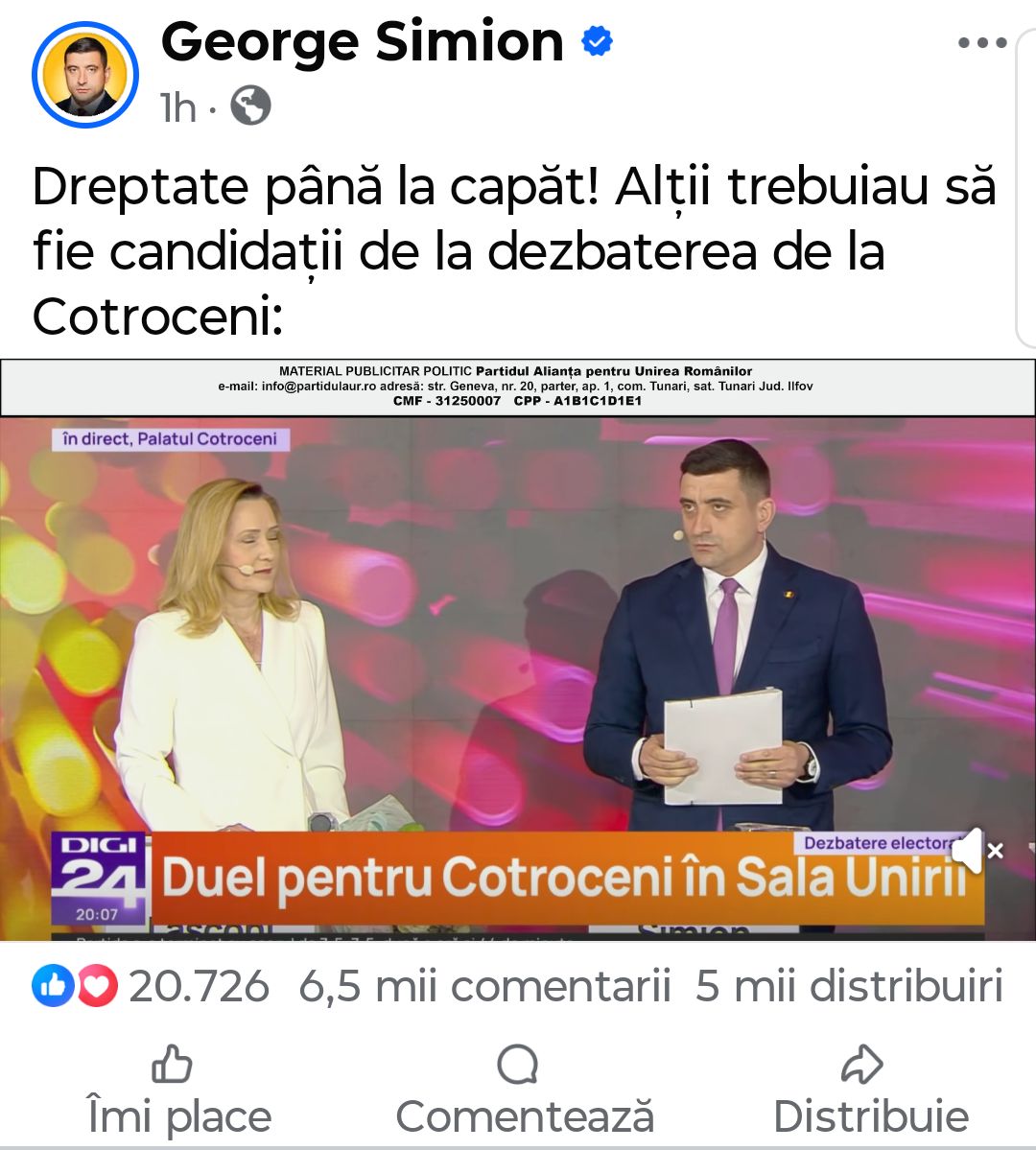Image resolution: width=1036 pixels, height=1150 pixels.
Task: Tap the blue like reaction icon
Action: (x=53, y=986)
